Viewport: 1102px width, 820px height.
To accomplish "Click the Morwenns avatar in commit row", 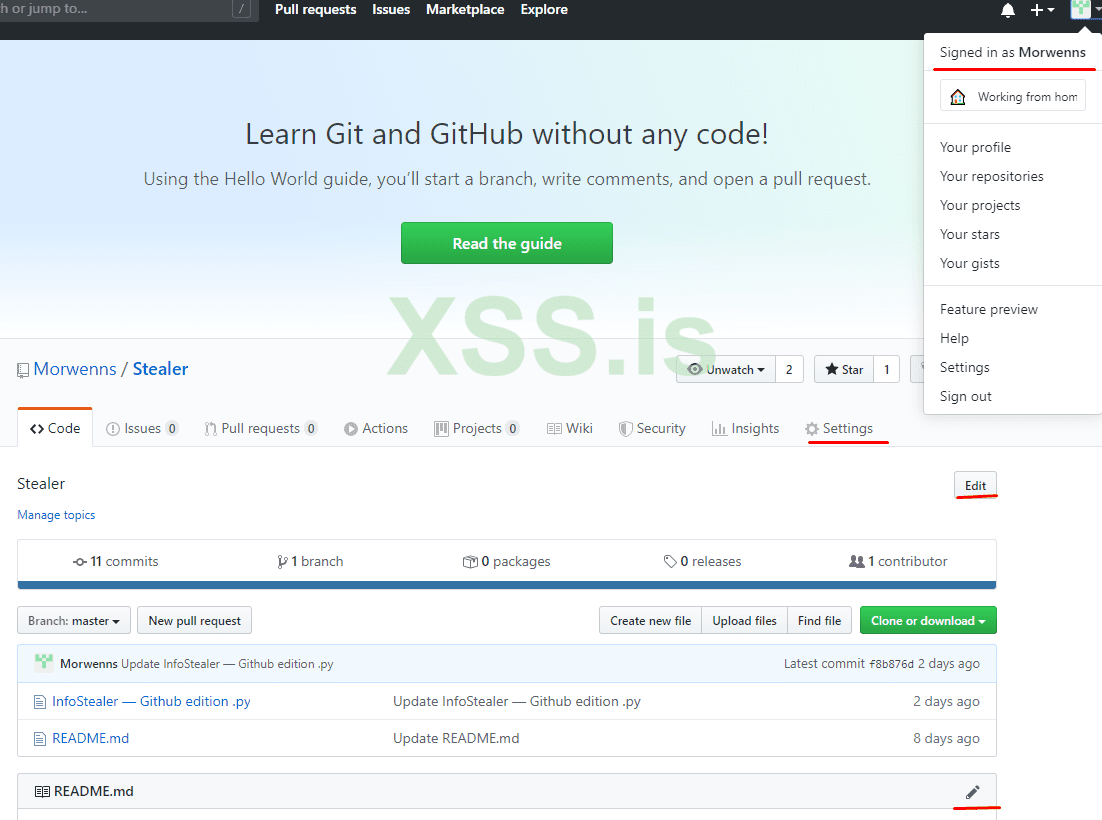I will [x=44, y=663].
